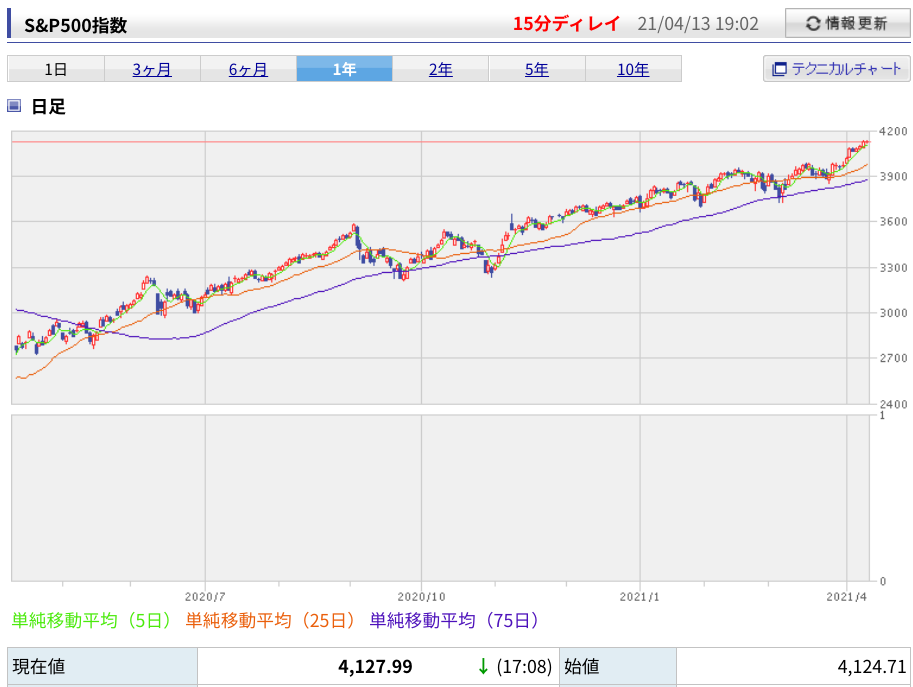Click the 15分ディレイ delay notice
The image size is (913, 687).
tap(566, 24)
